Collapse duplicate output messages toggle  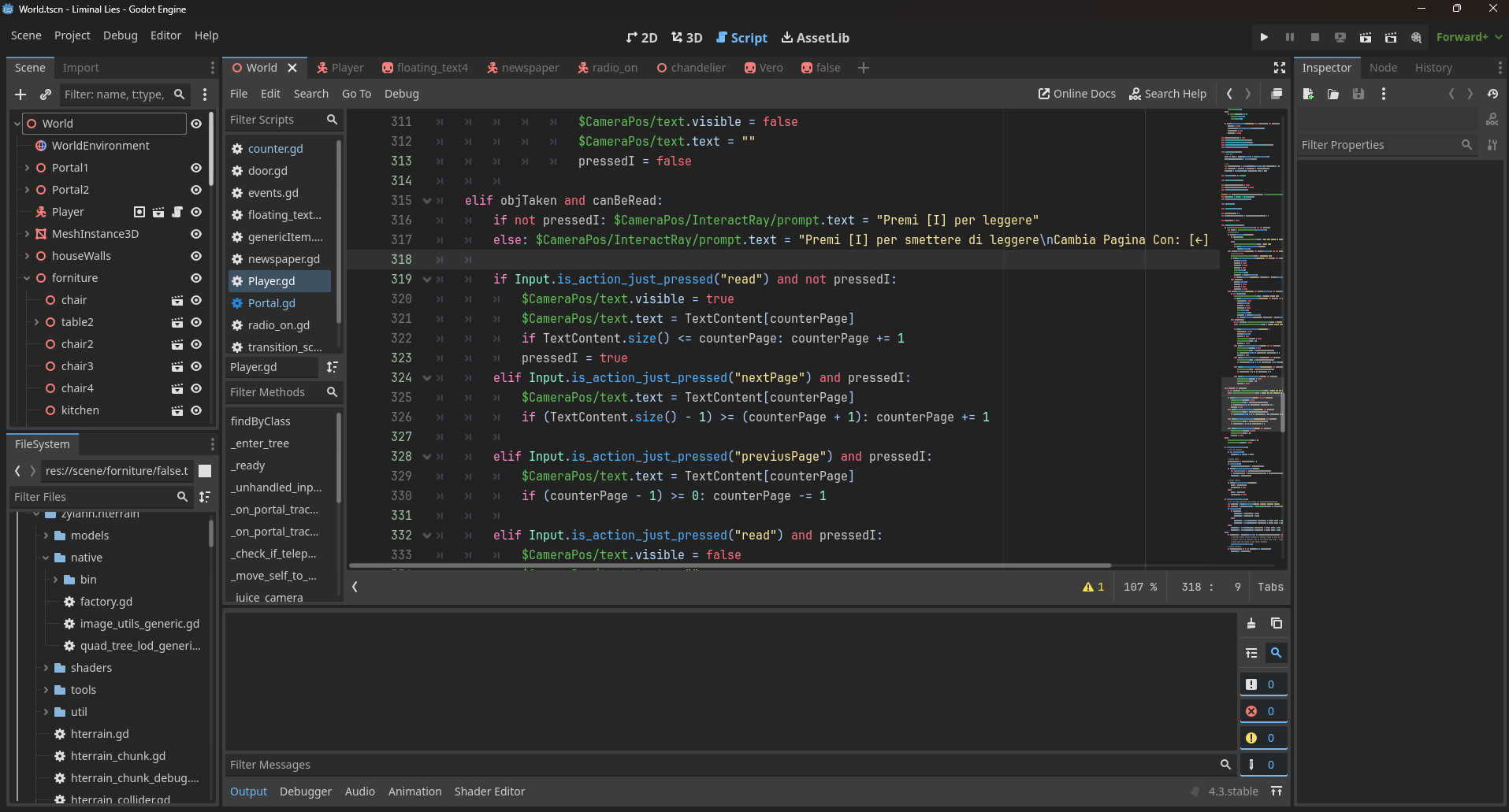pos(1251,653)
